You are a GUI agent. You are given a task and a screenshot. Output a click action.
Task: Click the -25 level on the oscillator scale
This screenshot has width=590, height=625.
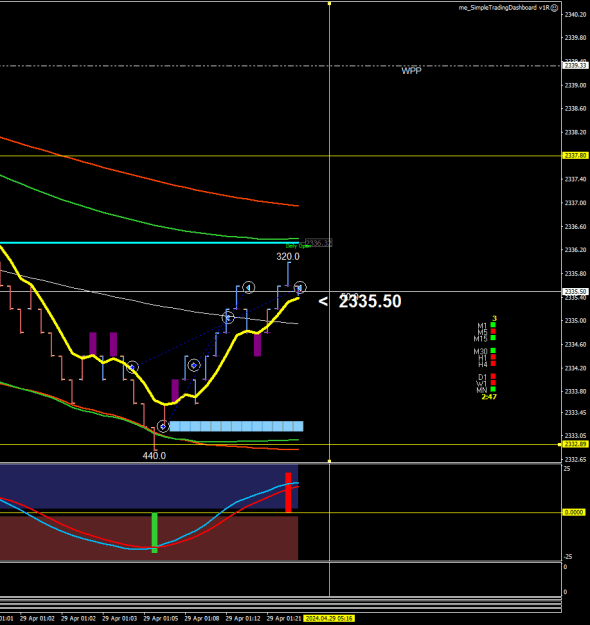coord(567,557)
